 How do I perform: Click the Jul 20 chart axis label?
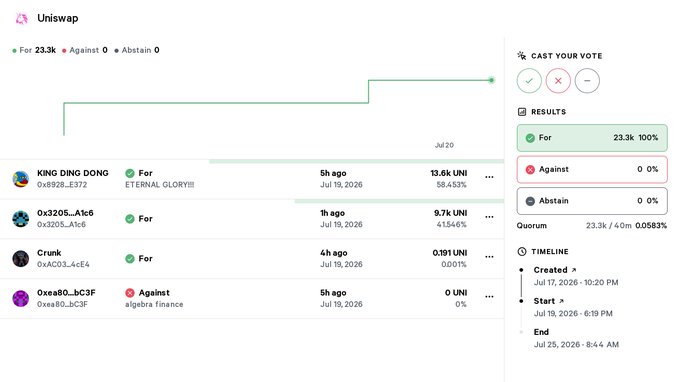coord(444,145)
